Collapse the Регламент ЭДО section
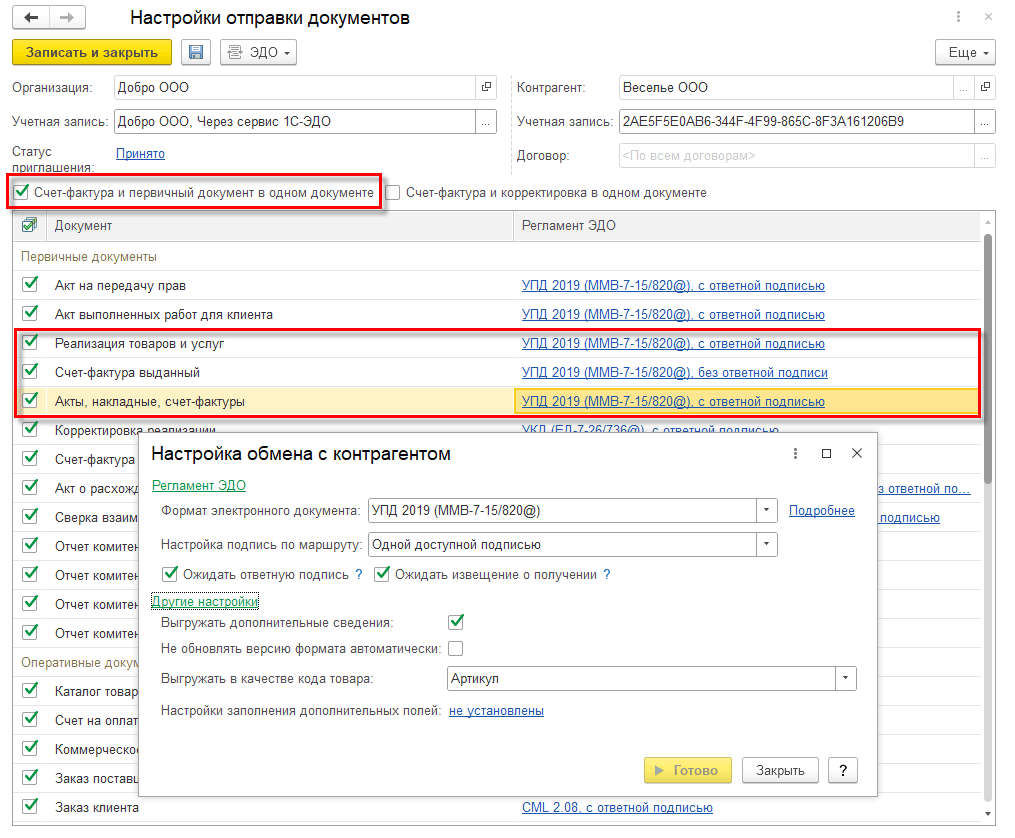This screenshot has width=1015, height=838. 199,485
